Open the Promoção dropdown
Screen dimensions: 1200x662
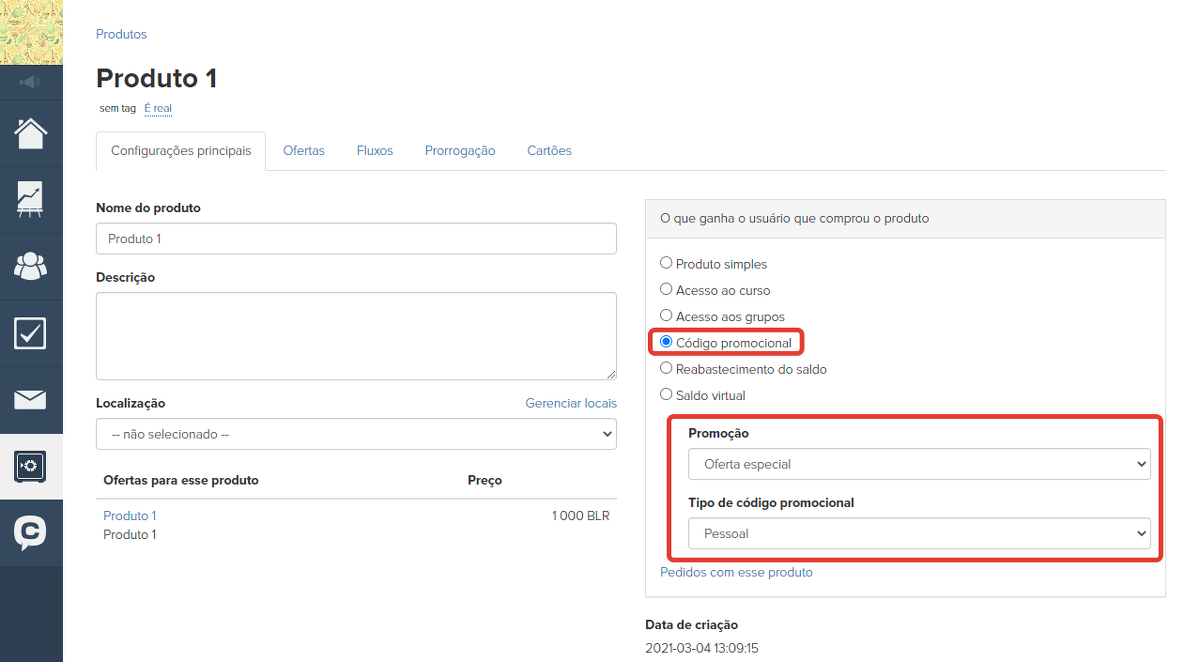[x=919, y=464]
